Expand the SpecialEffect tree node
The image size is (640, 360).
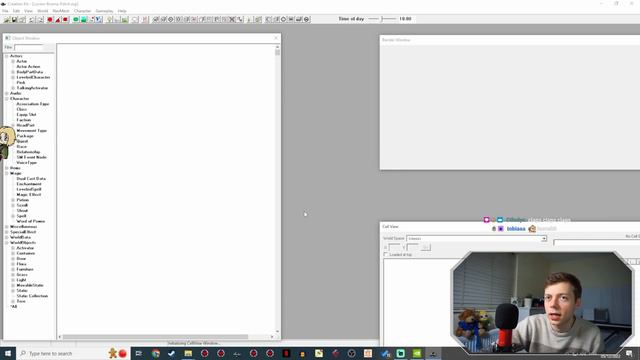tap(7, 232)
